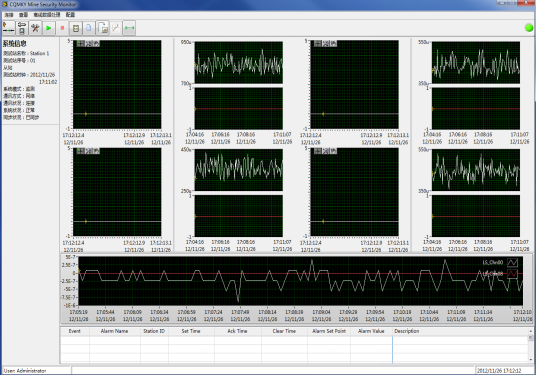Select the zoom tool in top-left graph palette

[x=88, y=43]
